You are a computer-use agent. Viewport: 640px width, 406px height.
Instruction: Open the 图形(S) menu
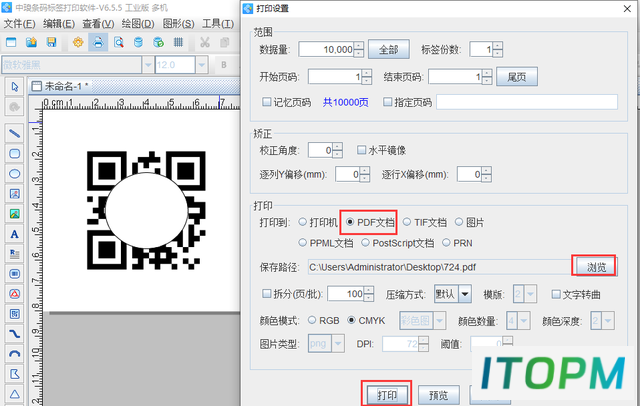click(x=178, y=24)
